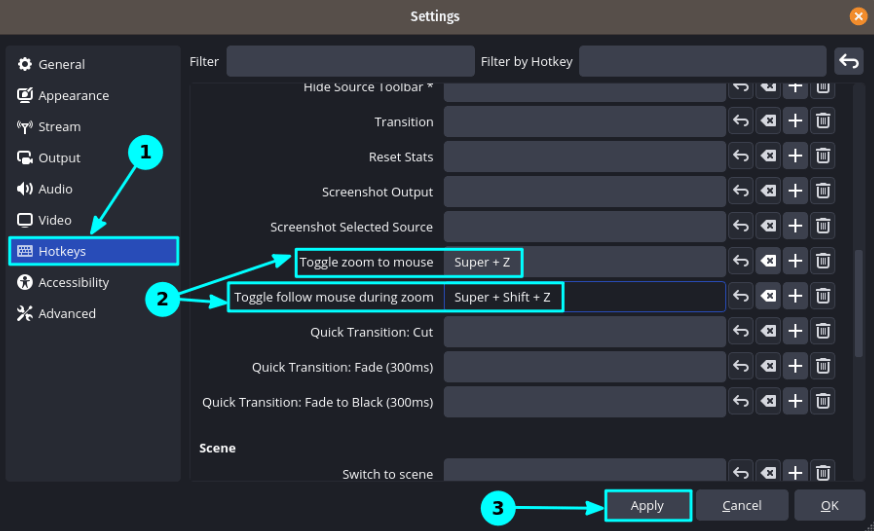Clear the Transition hotkey
This screenshot has width=874, height=531.
pyautogui.click(x=768, y=121)
